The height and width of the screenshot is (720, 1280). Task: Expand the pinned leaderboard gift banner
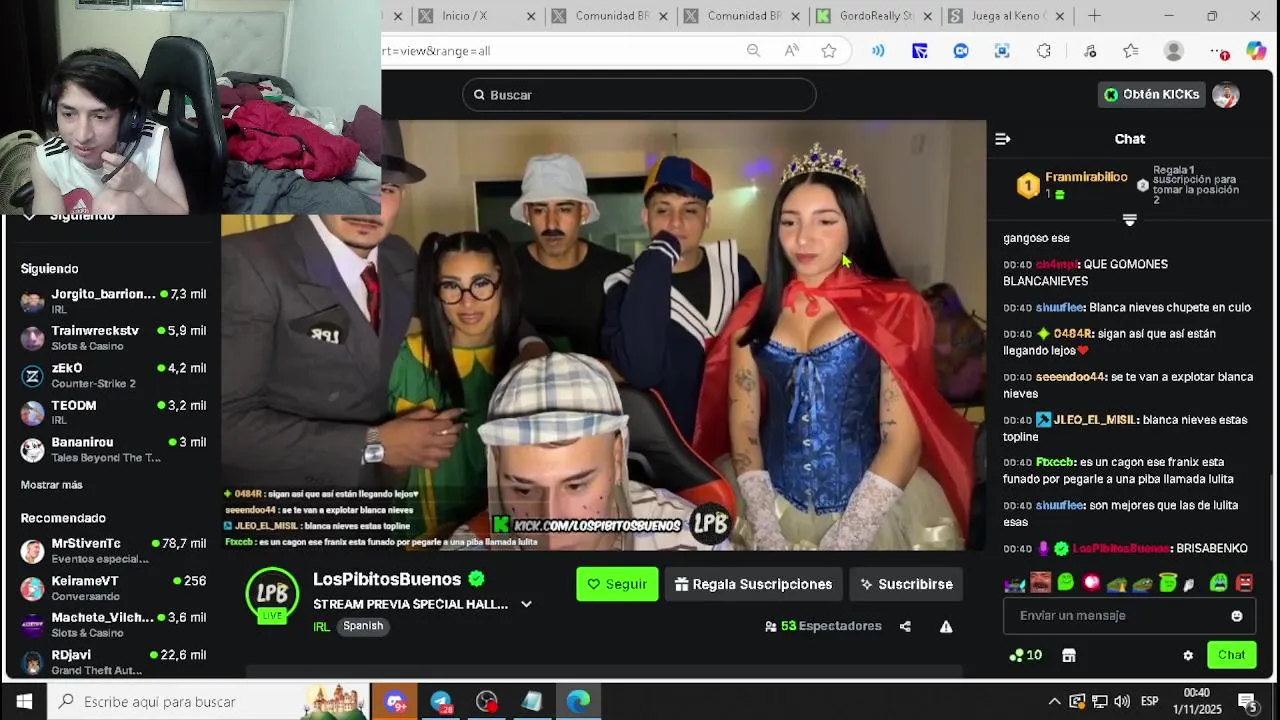(1129, 220)
